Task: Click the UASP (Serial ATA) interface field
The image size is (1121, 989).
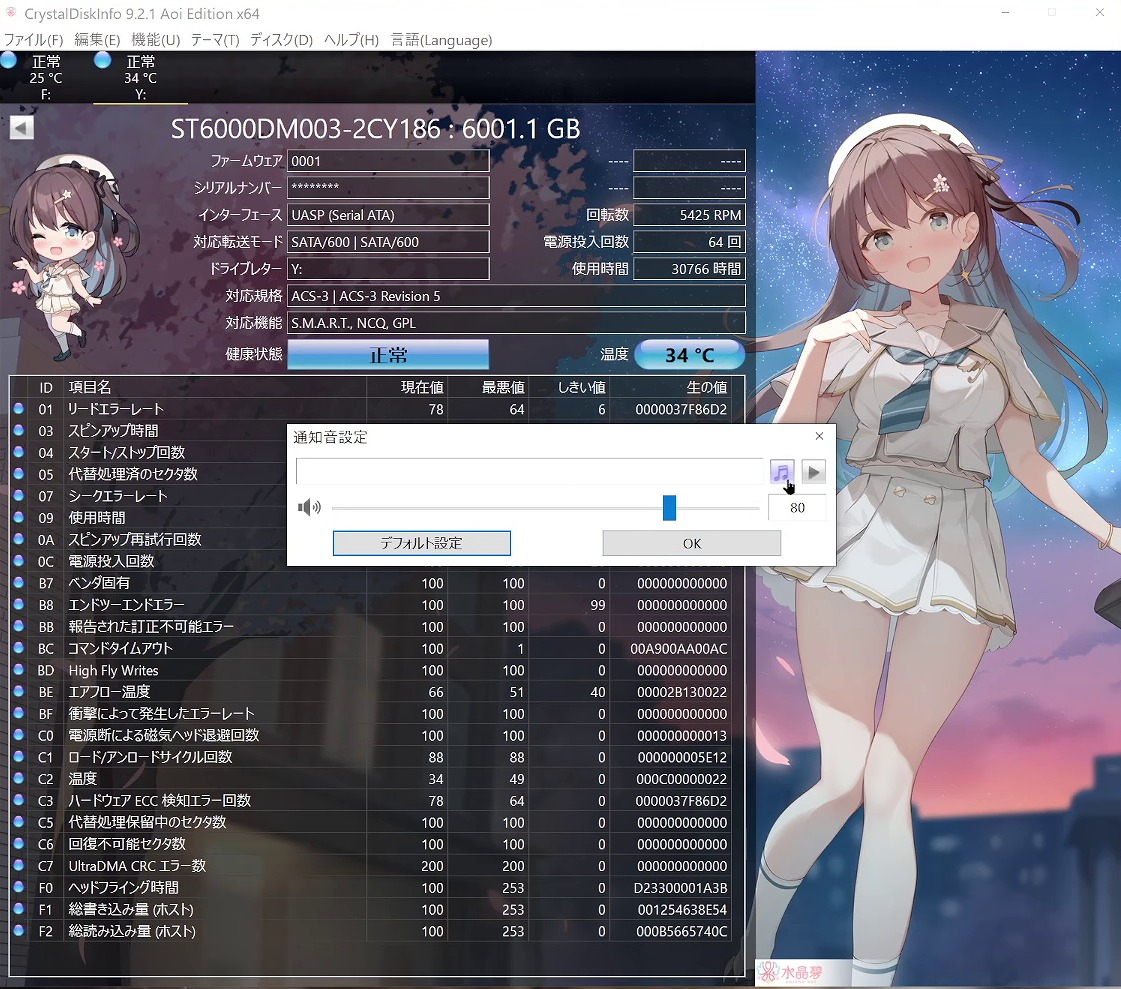Action: pos(388,215)
